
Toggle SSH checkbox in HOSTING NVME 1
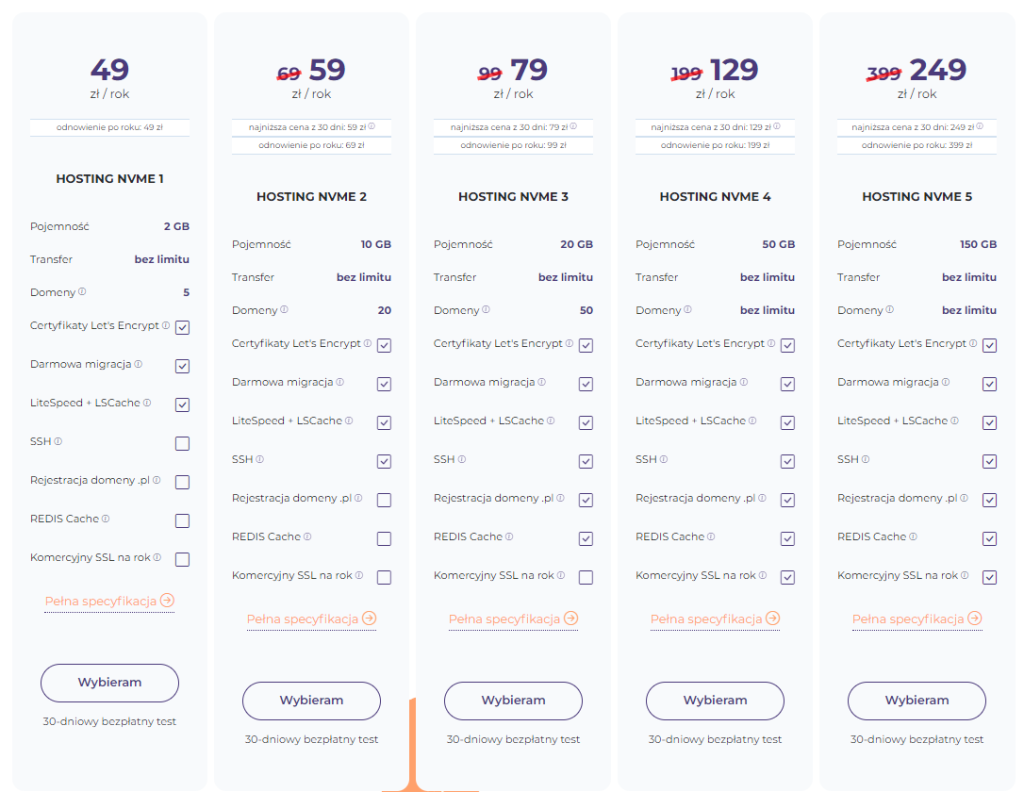click(x=182, y=444)
